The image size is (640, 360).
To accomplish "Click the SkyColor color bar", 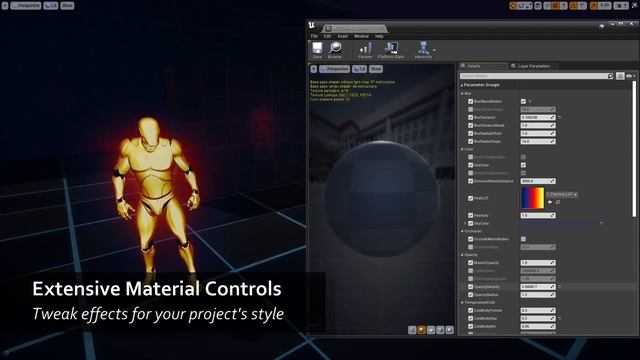I will [559, 223].
